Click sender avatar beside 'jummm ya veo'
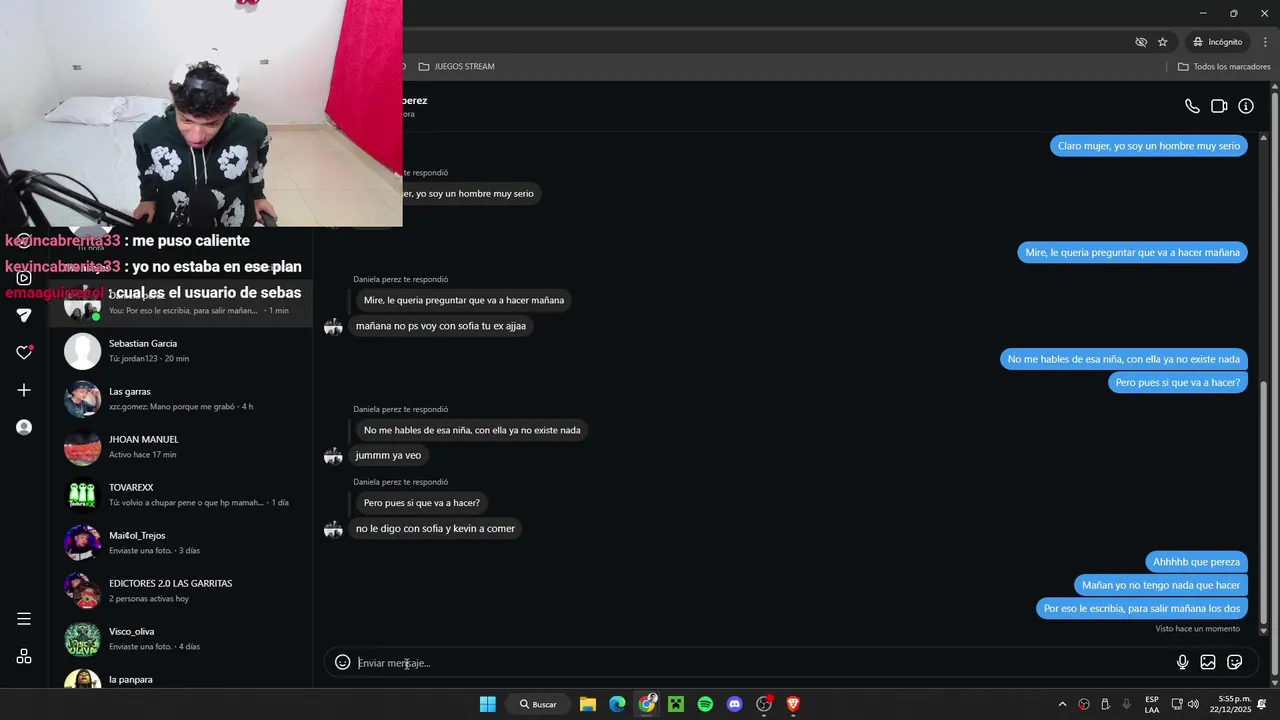Viewport: 1280px width, 720px height. click(333, 456)
